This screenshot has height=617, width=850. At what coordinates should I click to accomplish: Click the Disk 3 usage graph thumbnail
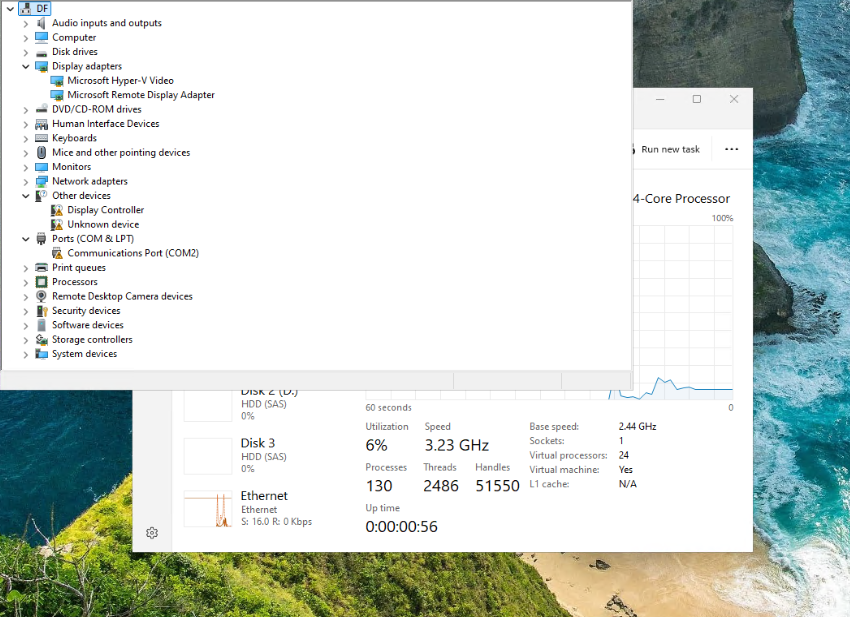coord(208,456)
